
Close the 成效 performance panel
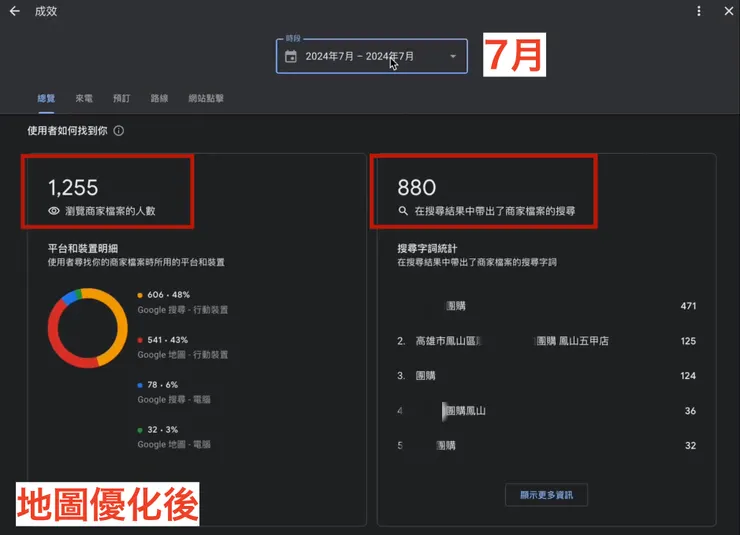[x=729, y=11]
